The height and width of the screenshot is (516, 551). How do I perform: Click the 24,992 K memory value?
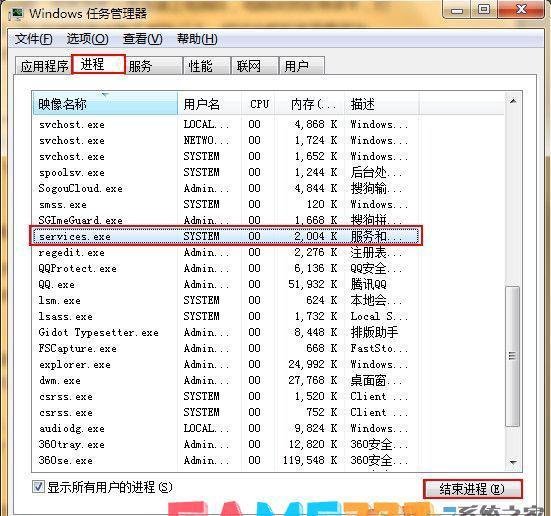click(312, 365)
